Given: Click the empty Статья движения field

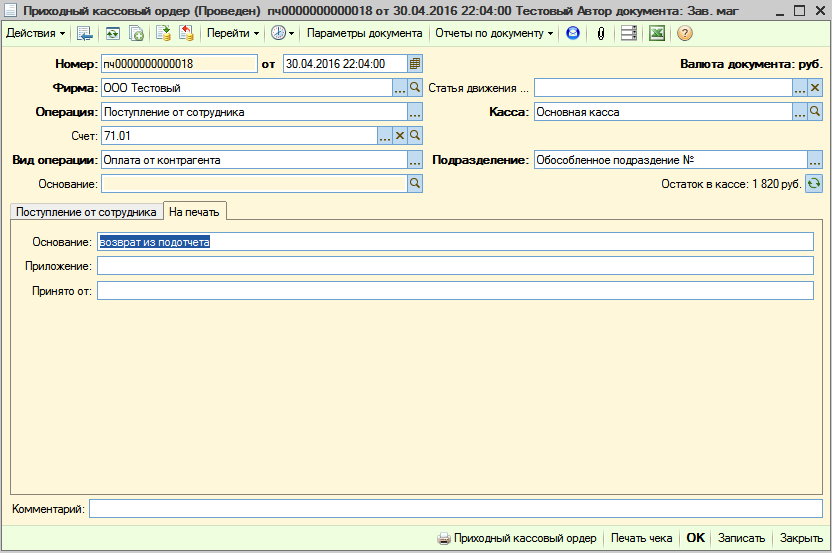Looking at the screenshot, I should click(663, 88).
